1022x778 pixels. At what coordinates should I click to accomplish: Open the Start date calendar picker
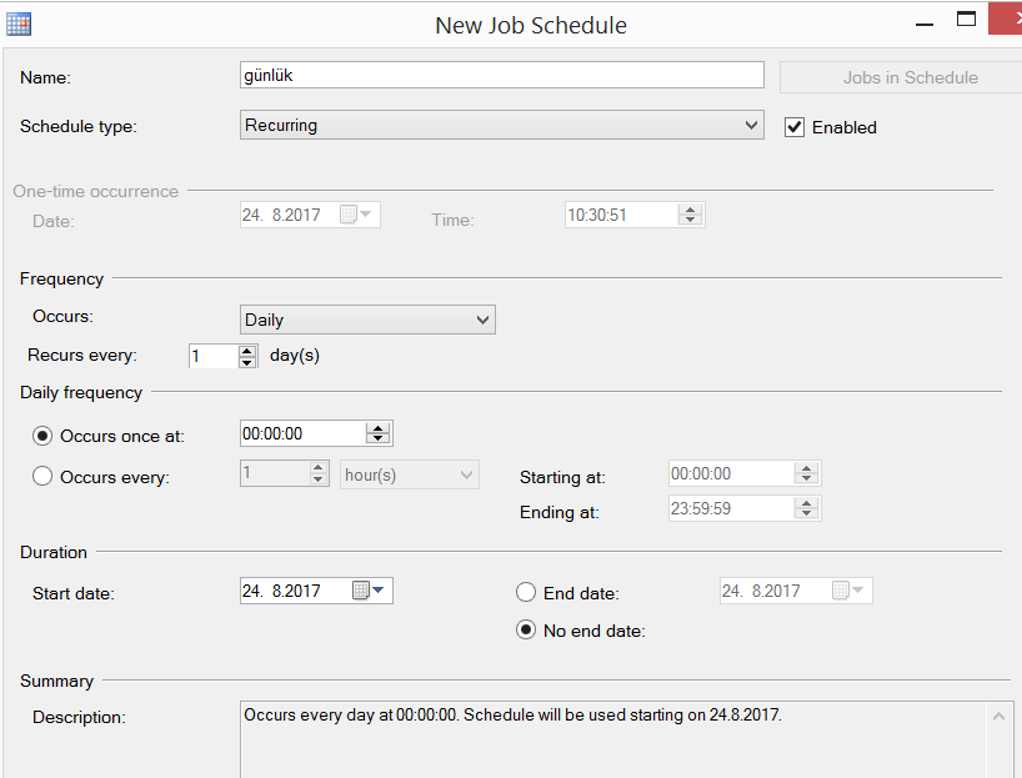pyautogui.click(x=368, y=590)
